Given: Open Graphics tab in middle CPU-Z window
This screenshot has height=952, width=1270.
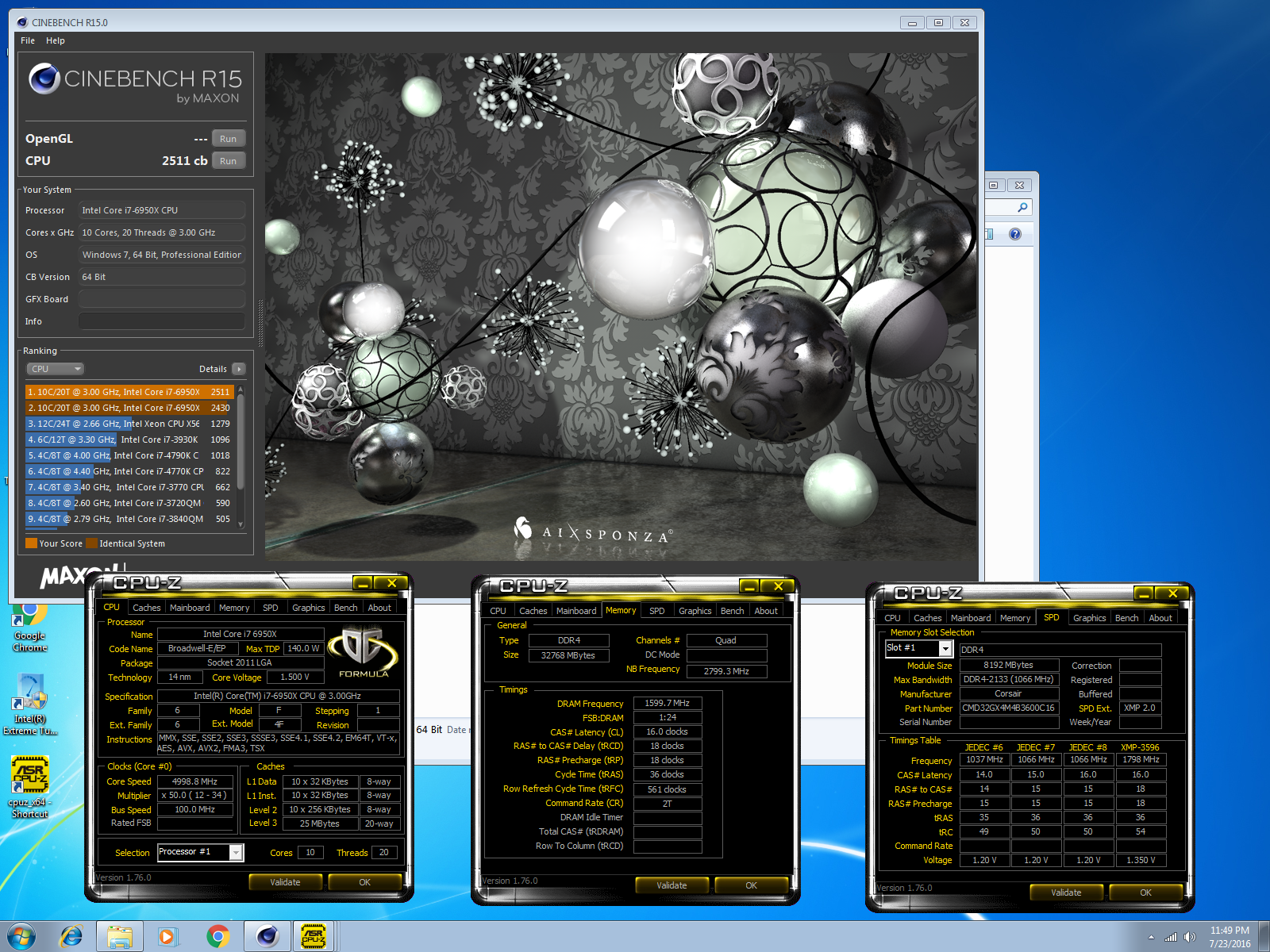Looking at the screenshot, I should point(695,611).
